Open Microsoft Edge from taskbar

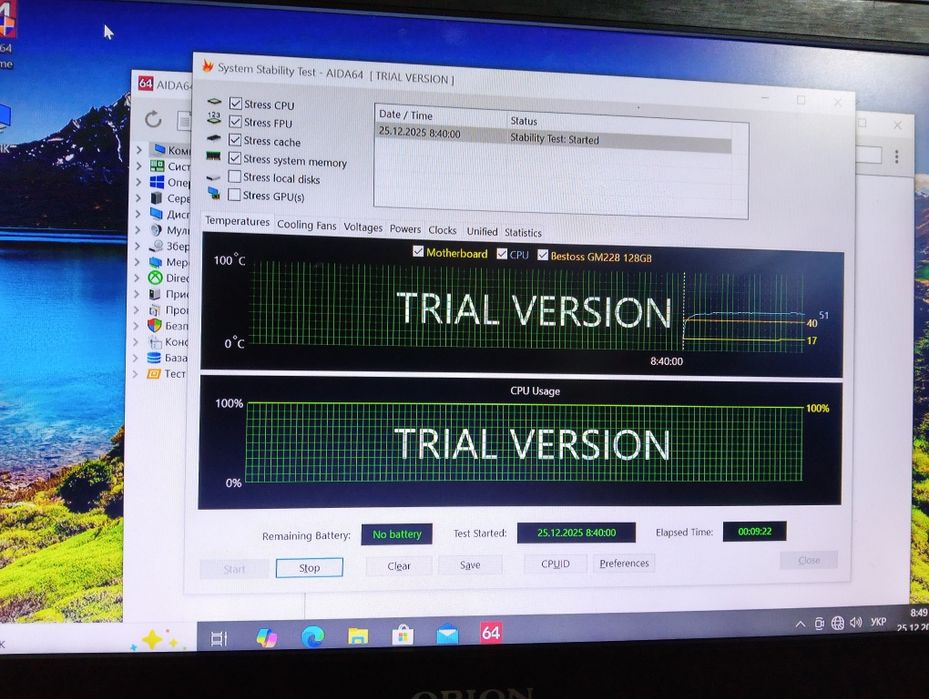click(312, 637)
